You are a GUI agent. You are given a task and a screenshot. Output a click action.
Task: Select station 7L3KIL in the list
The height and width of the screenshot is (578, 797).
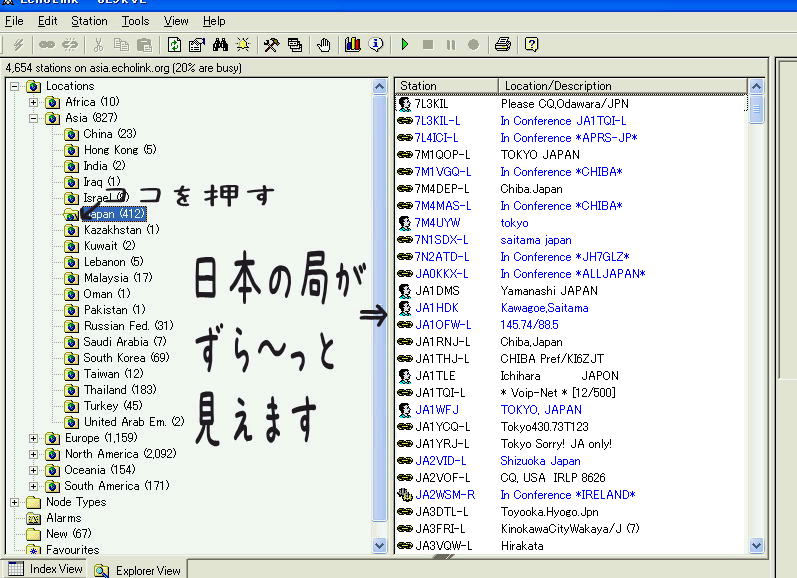pos(570,104)
